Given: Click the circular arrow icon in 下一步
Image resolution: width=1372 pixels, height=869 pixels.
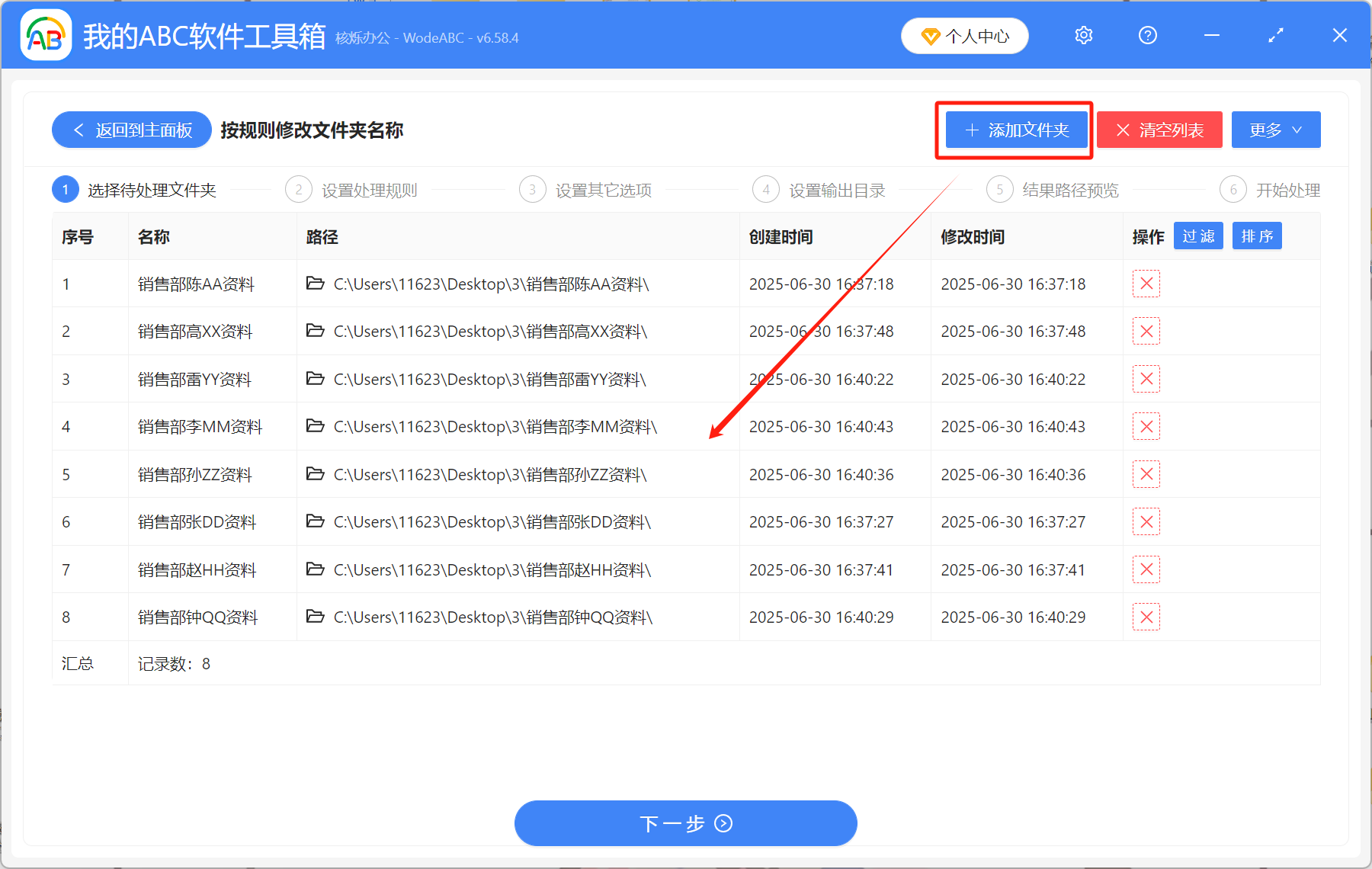Looking at the screenshot, I should click(723, 824).
